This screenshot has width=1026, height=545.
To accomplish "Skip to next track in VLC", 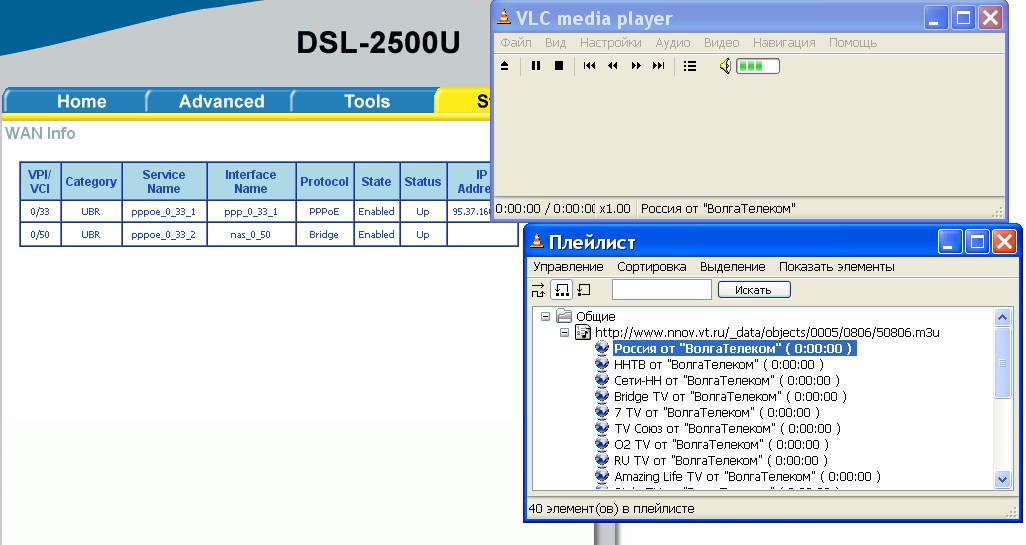I will (659, 66).
